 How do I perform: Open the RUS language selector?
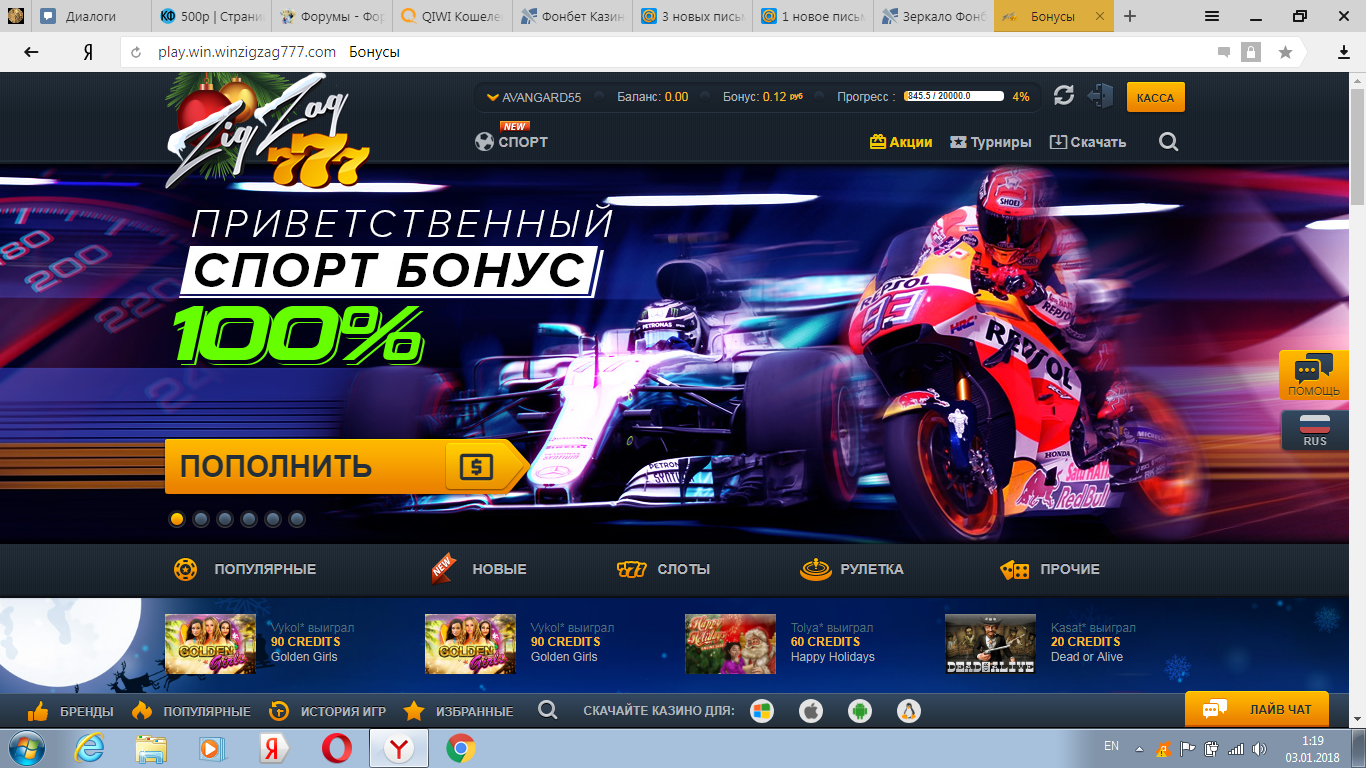point(1314,430)
